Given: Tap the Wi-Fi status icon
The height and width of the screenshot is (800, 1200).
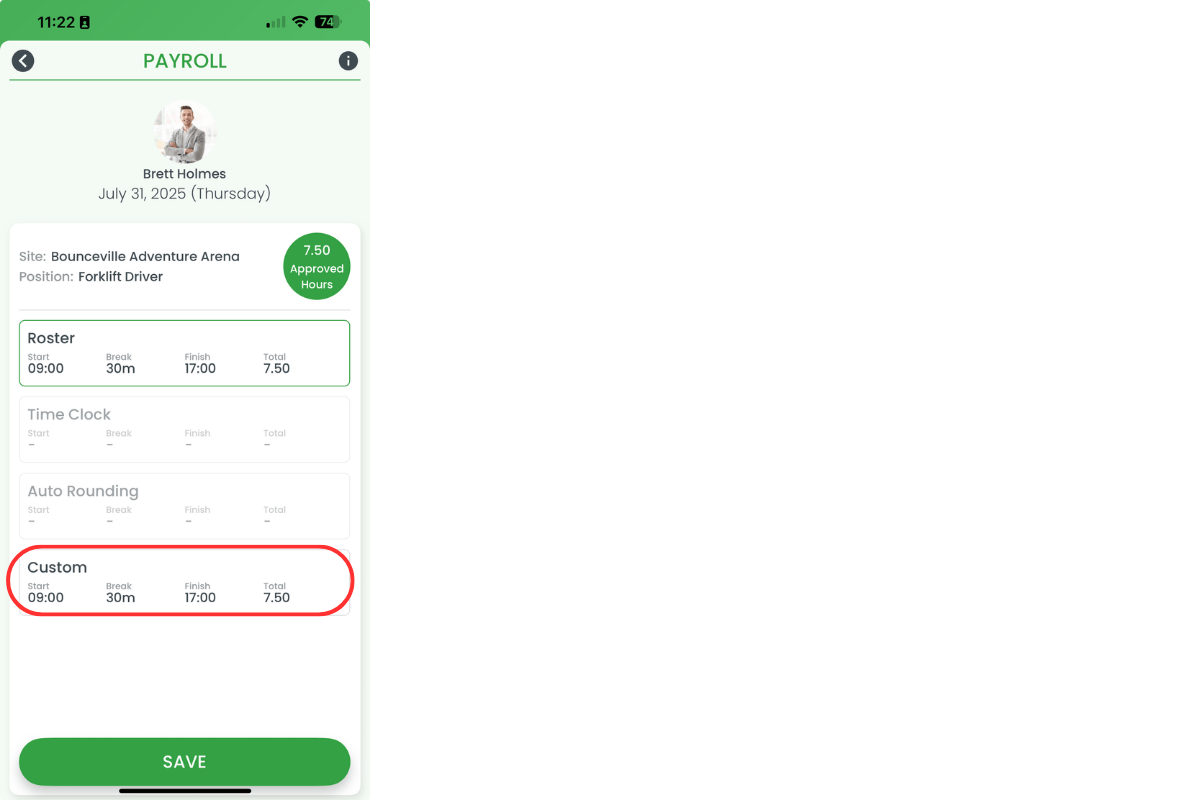Looking at the screenshot, I should (x=300, y=22).
